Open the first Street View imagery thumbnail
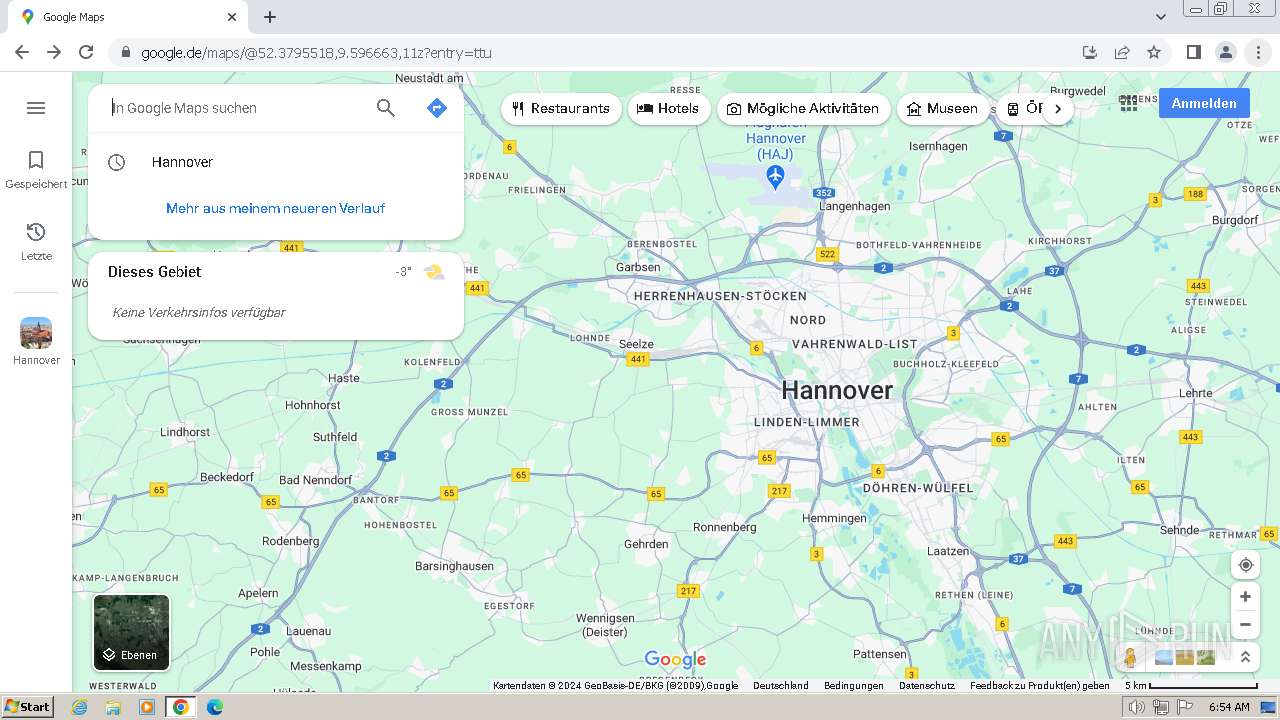The width and height of the screenshot is (1280, 720). (1164, 657)
